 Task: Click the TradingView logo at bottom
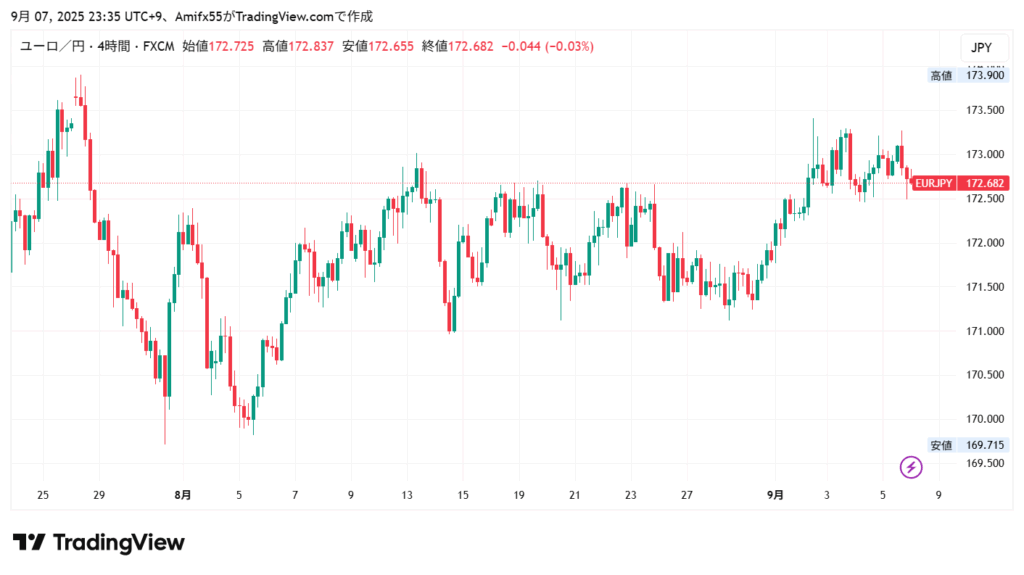point(99,543)
